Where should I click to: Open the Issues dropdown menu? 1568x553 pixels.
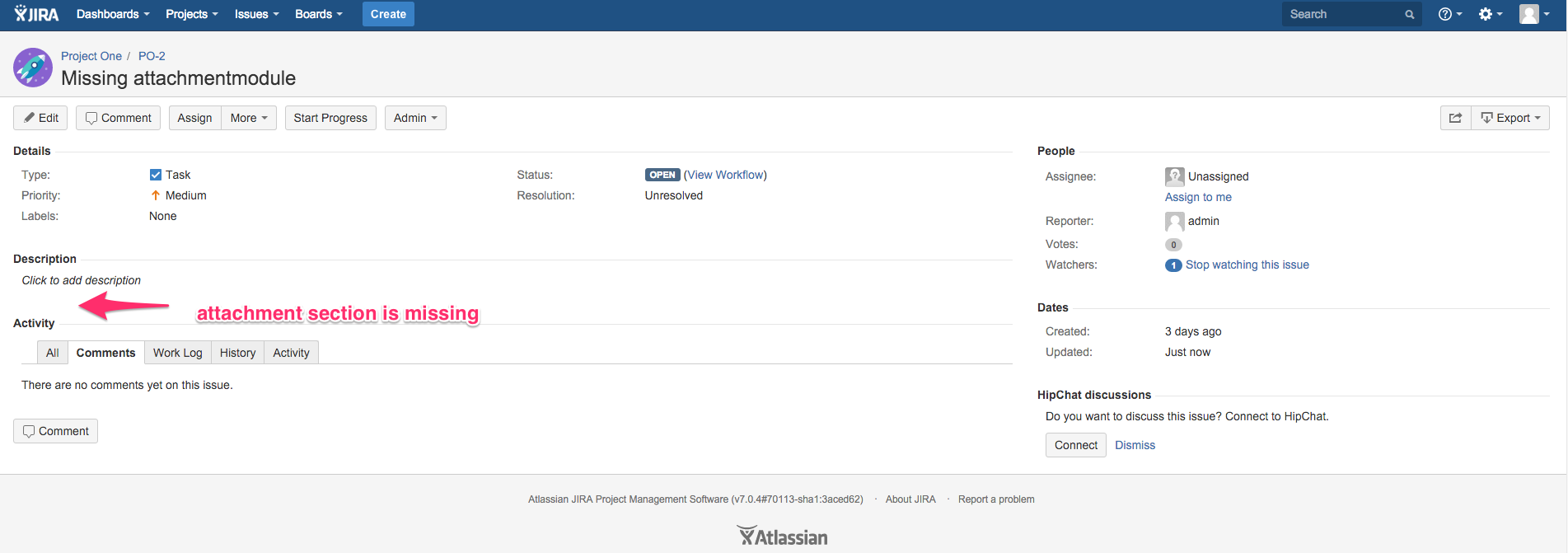[257, 14]
